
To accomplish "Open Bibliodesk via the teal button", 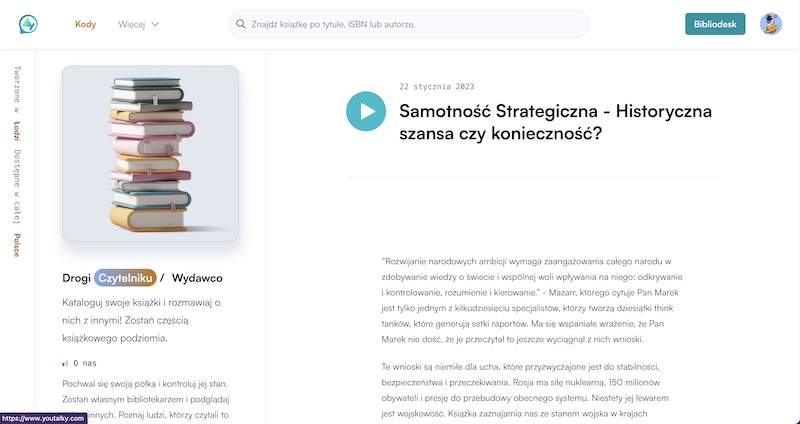I will [715, 24].
